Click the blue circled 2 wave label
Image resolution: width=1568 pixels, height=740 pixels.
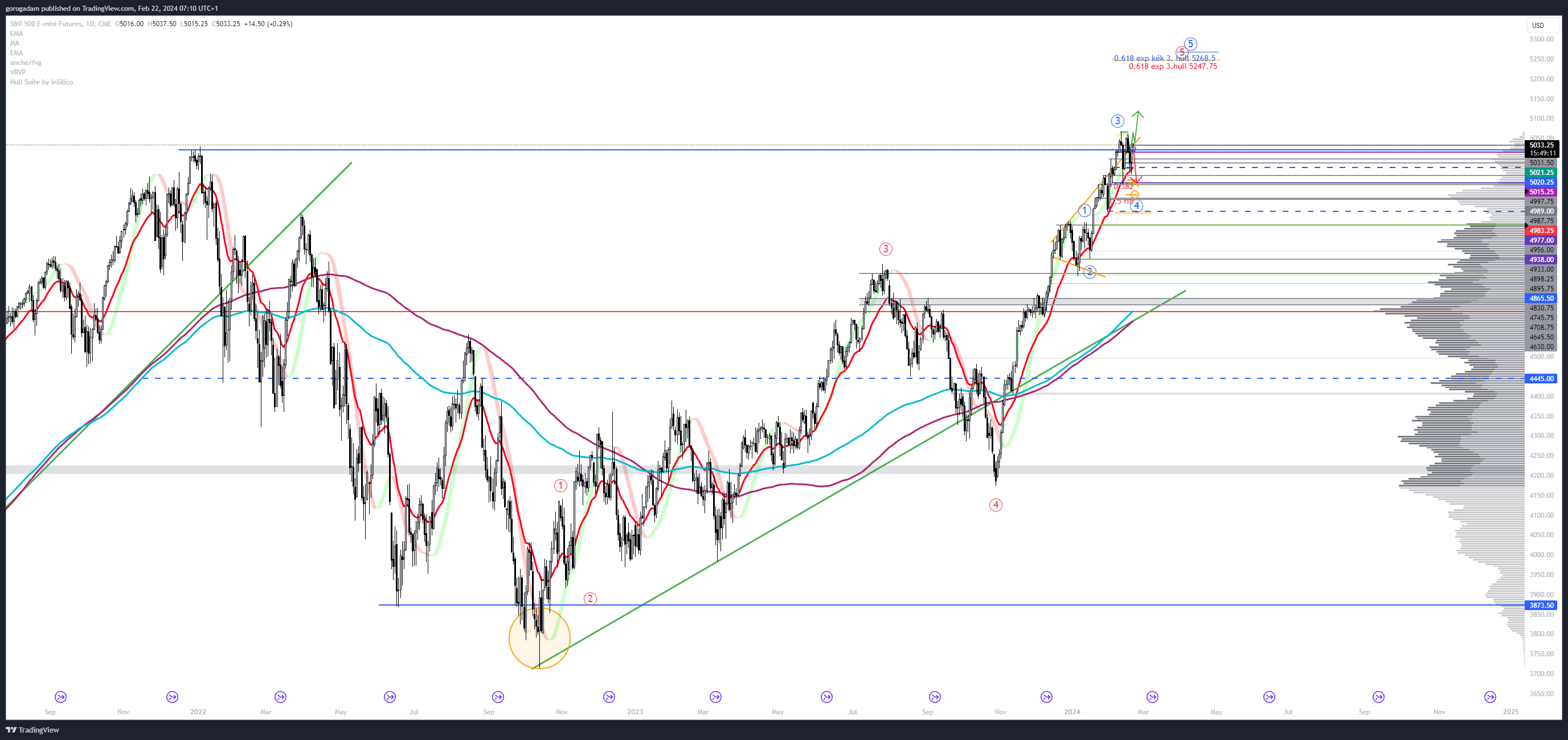tap(1090, 272)
